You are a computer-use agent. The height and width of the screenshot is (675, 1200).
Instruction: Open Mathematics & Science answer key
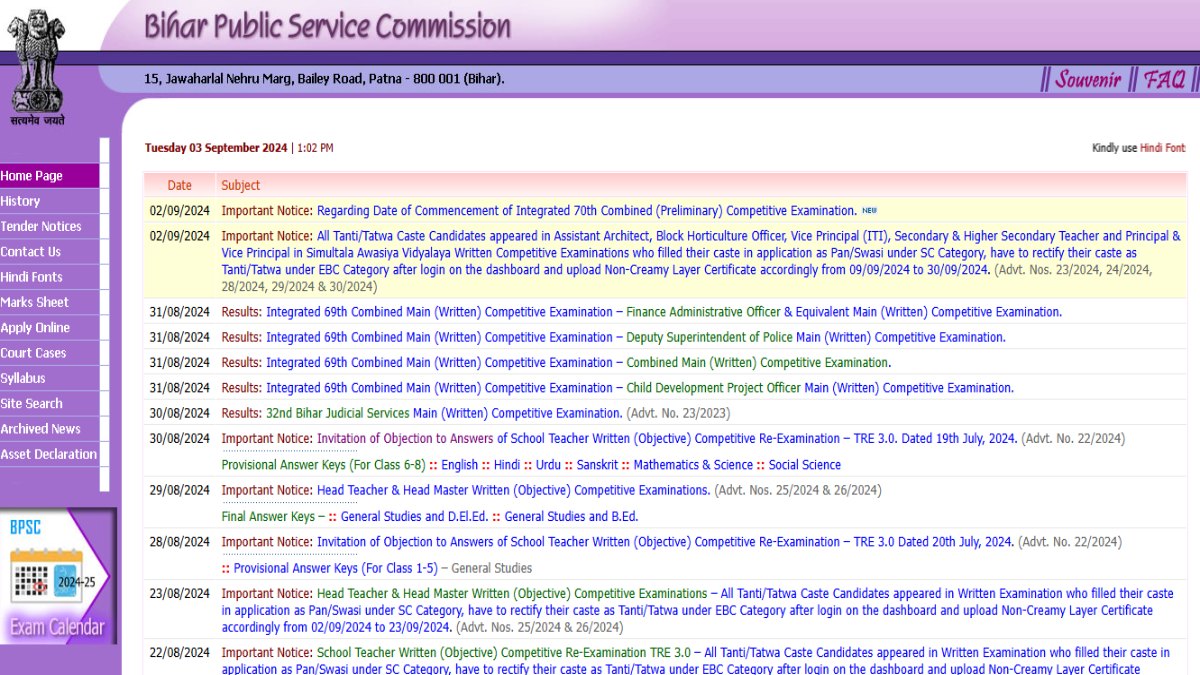[693, 465]
